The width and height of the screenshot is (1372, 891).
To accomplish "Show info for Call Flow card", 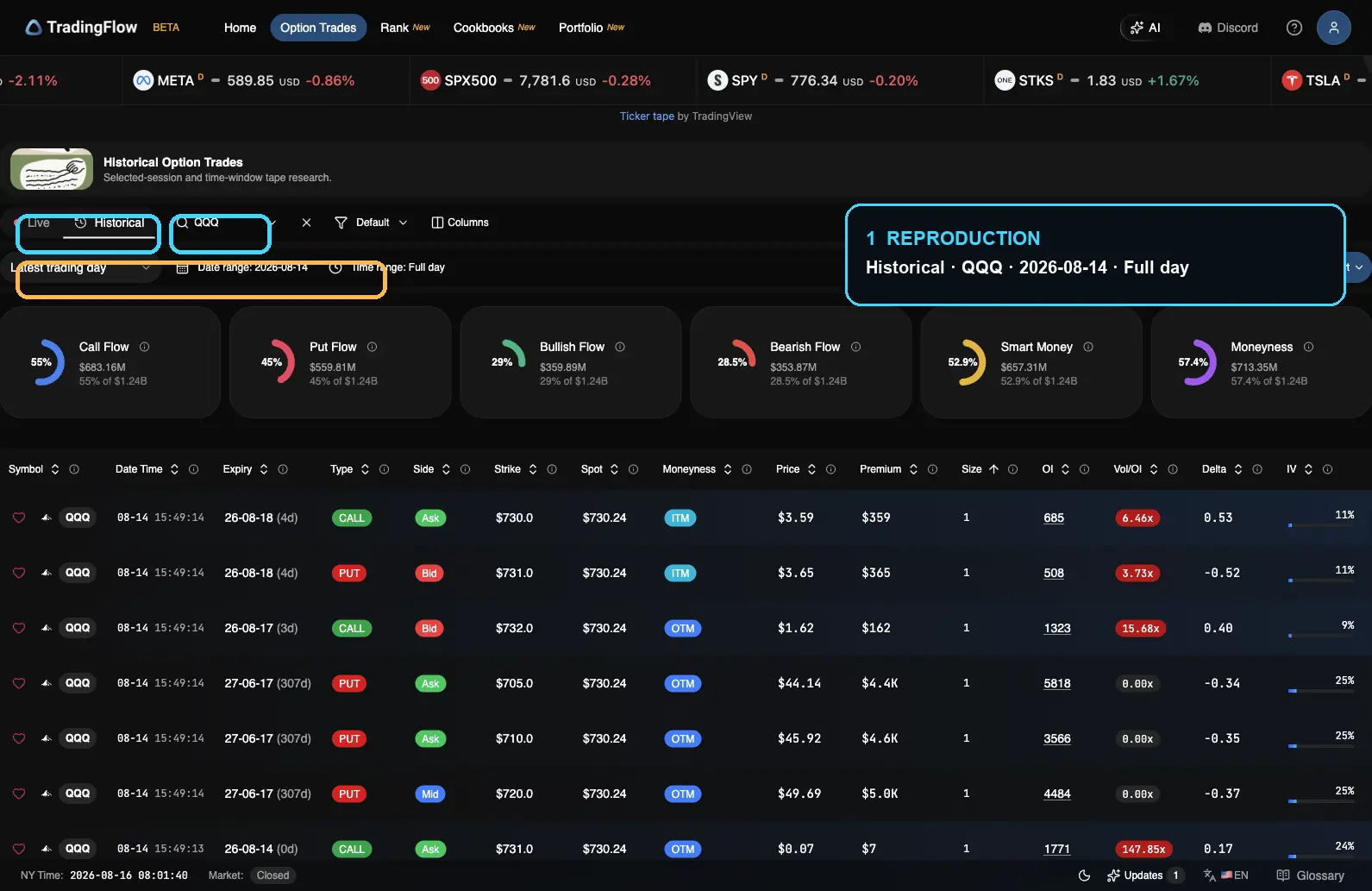I will 145,347.
